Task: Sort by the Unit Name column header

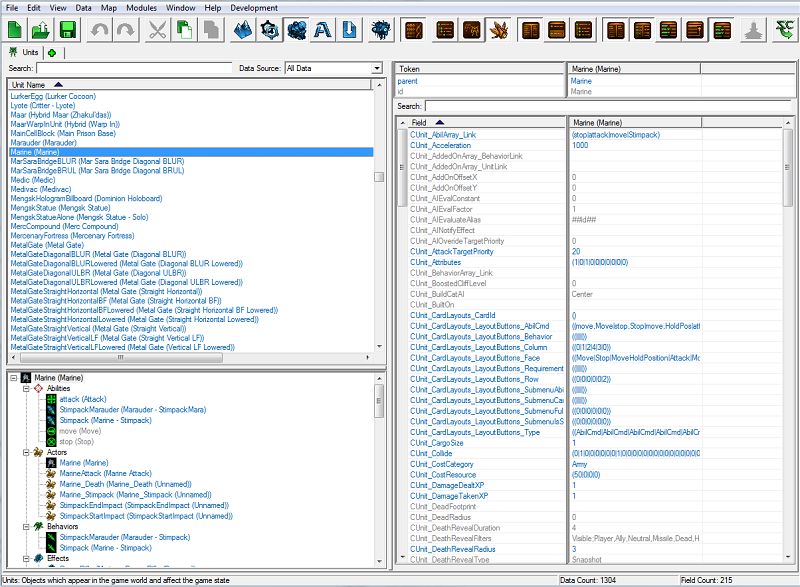Action: point(190,85)
